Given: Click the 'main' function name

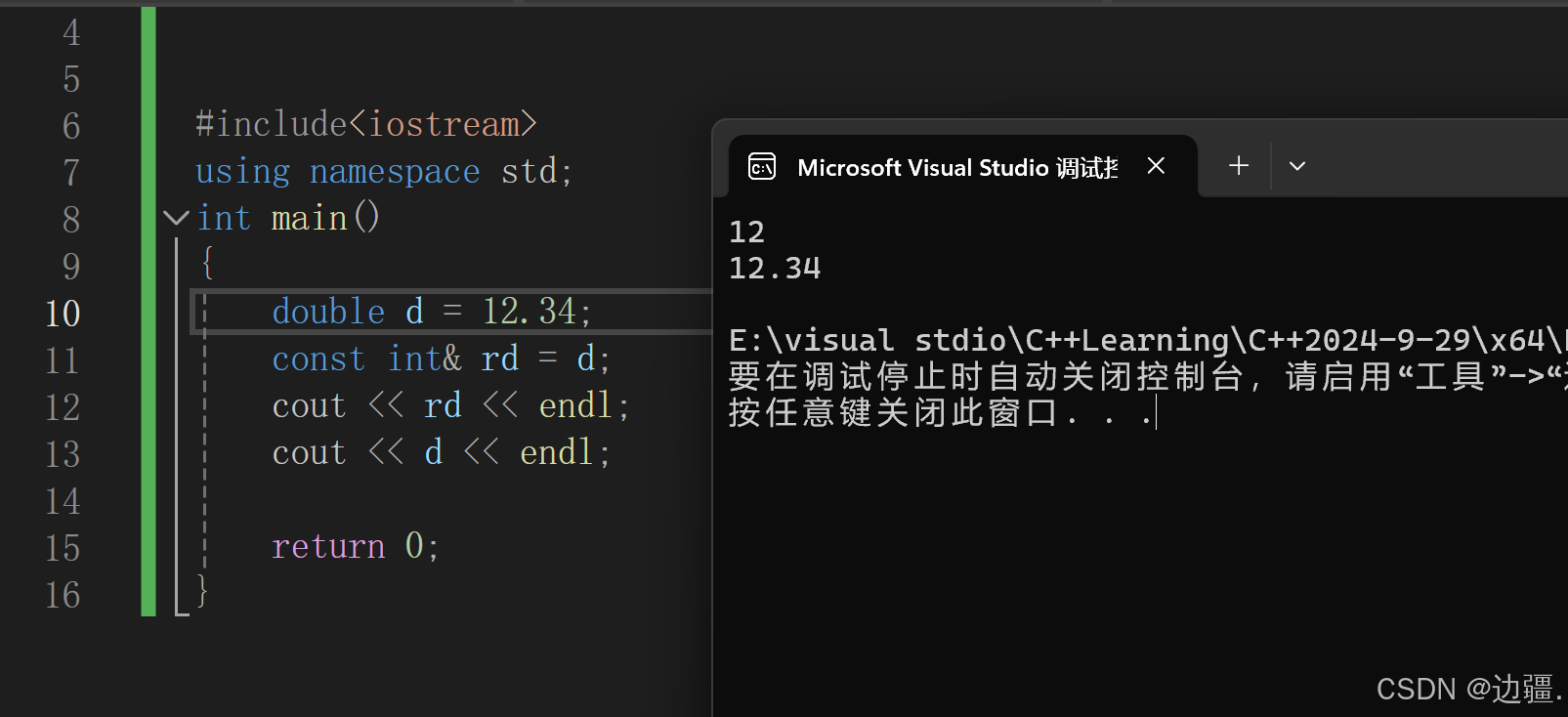Looking at the screenshot, I should click(309, 219).
